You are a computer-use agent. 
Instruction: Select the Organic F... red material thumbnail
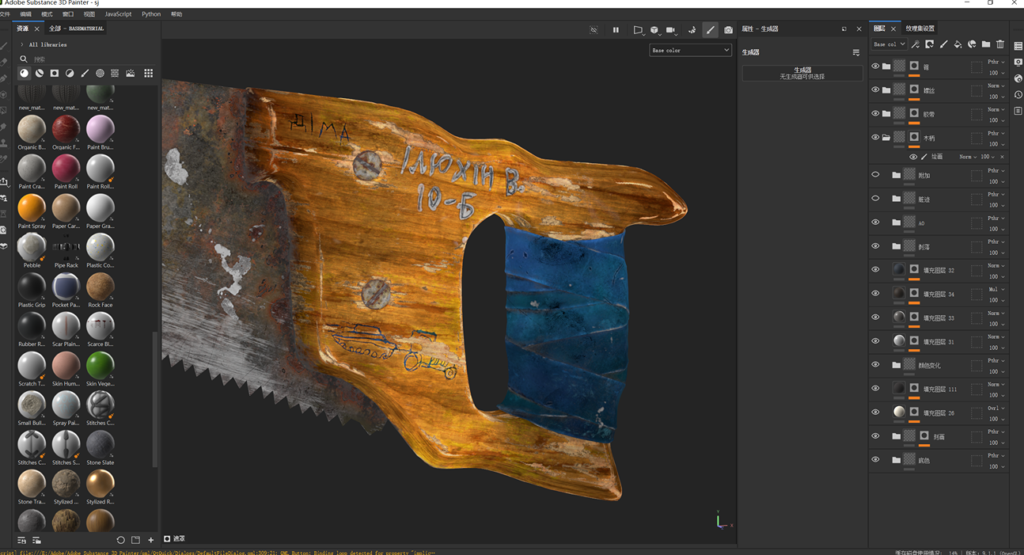[66, 128]
